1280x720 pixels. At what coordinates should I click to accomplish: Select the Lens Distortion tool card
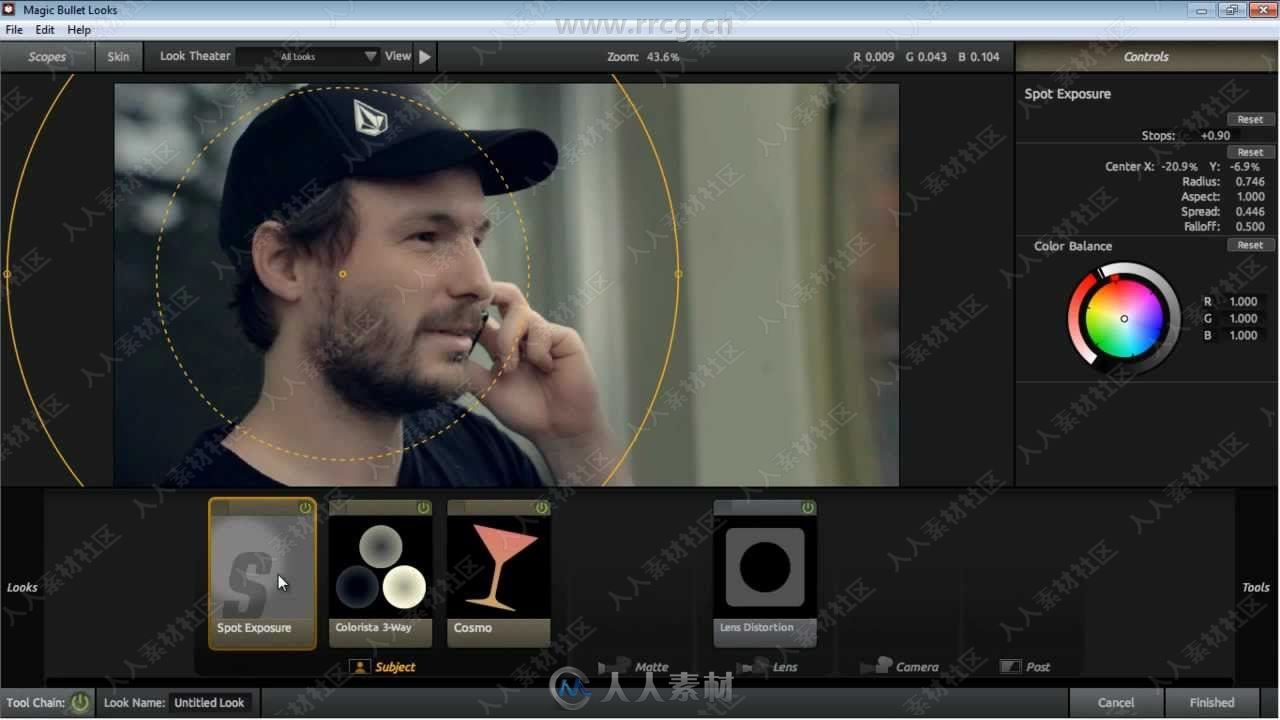pos(765,574)
